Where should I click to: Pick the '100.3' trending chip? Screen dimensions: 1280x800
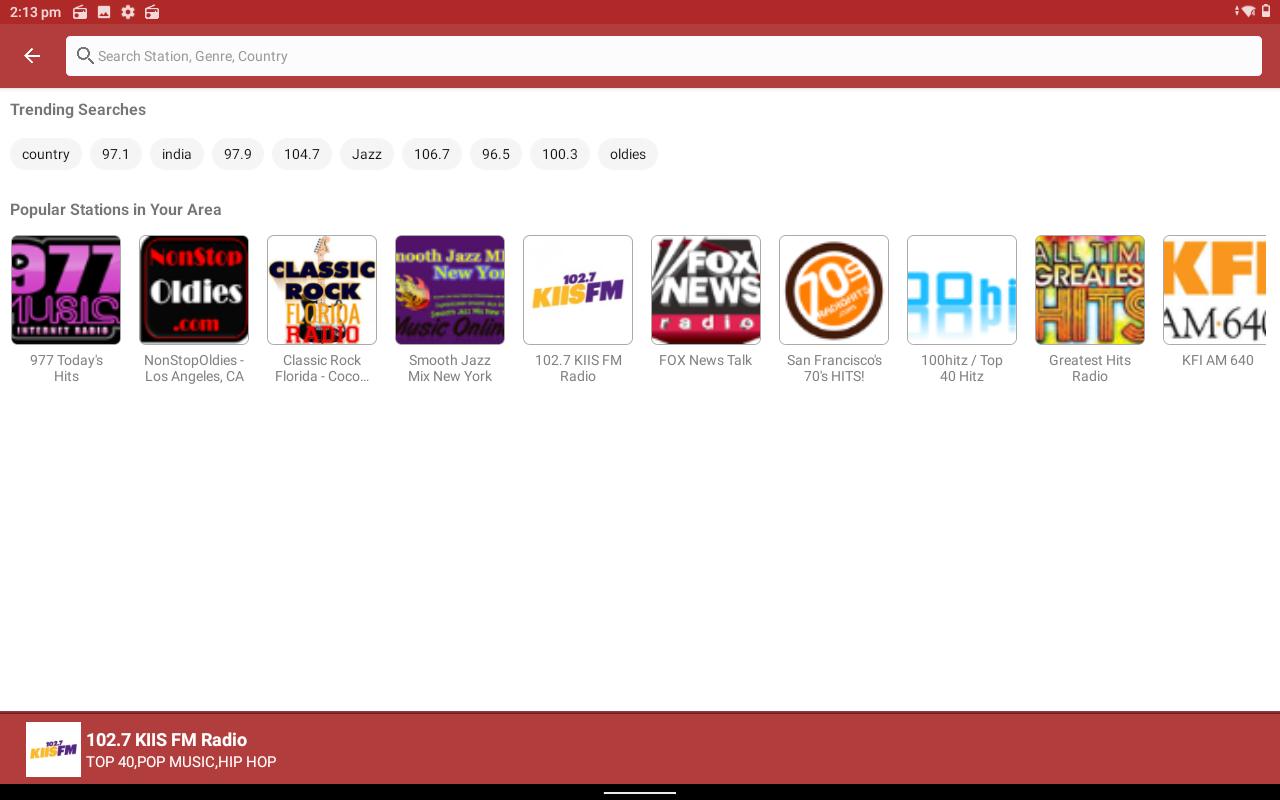[560, 154]
